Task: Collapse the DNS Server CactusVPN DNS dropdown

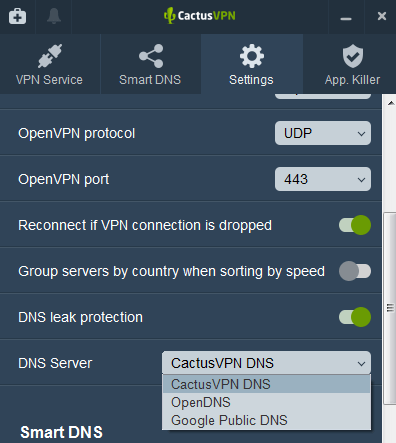Action: [266, 363]
